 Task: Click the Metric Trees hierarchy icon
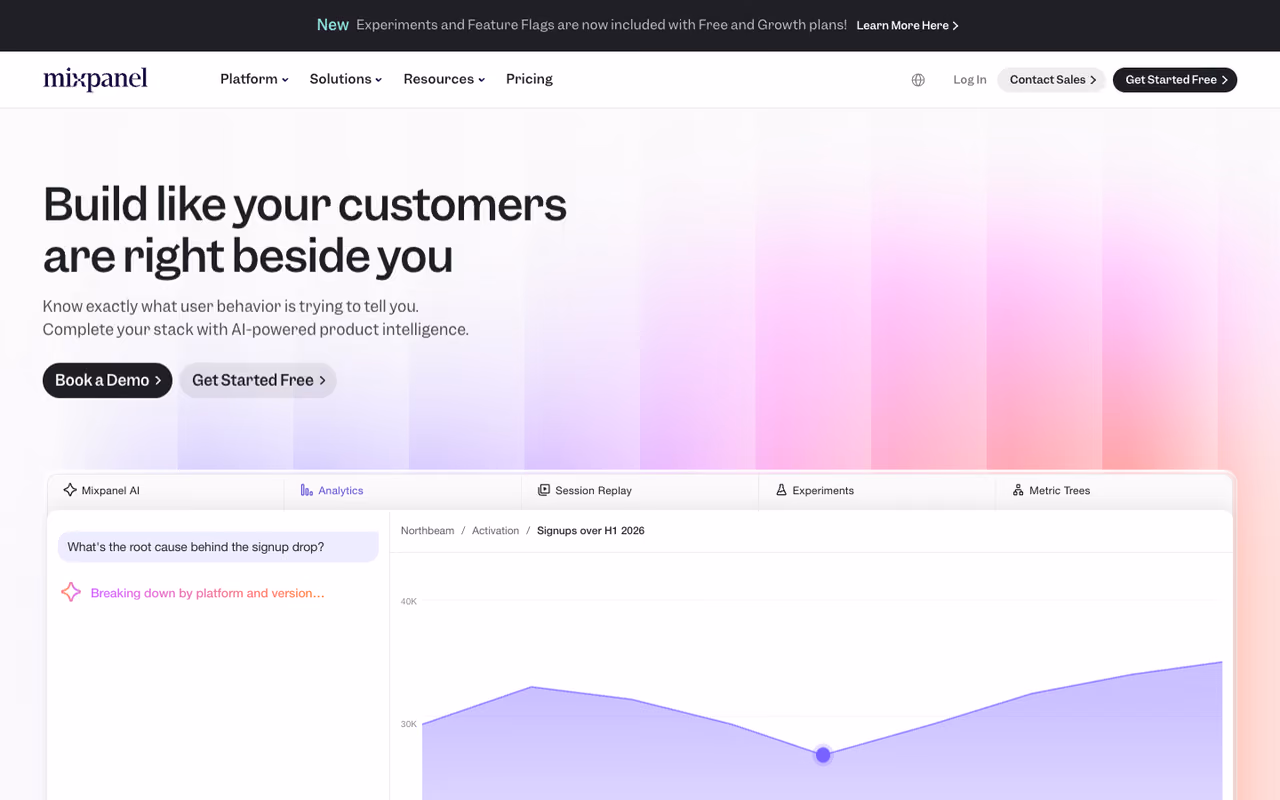click(x=1018, y=490)
